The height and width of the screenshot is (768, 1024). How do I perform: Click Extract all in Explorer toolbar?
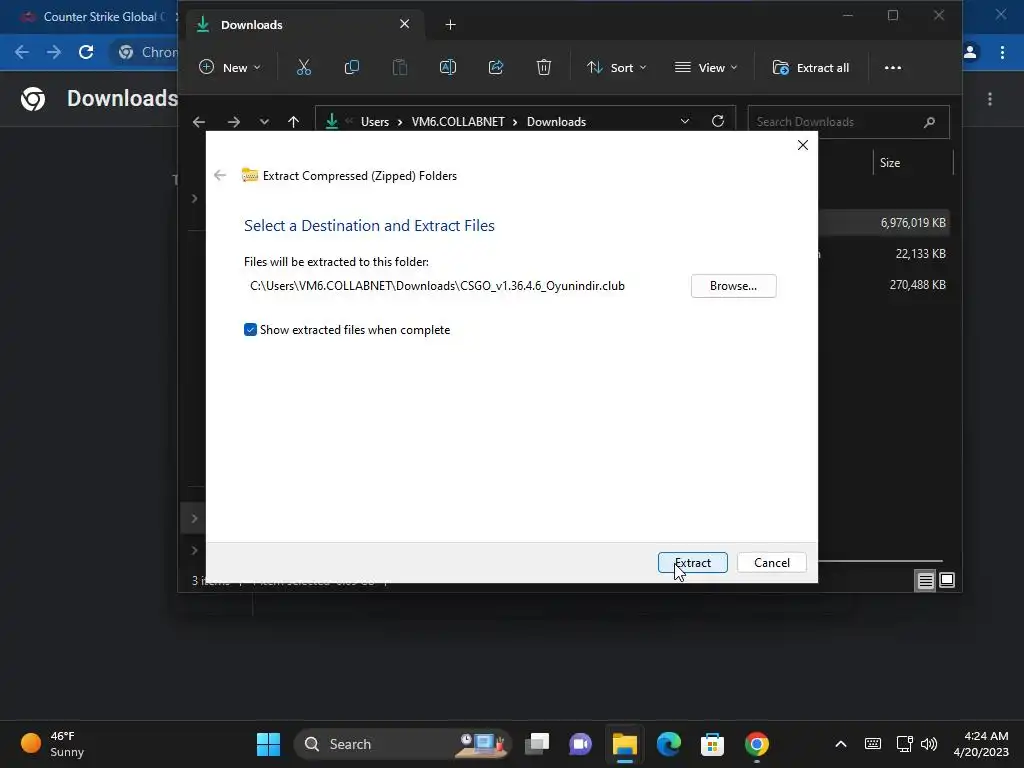coord(810,67)
